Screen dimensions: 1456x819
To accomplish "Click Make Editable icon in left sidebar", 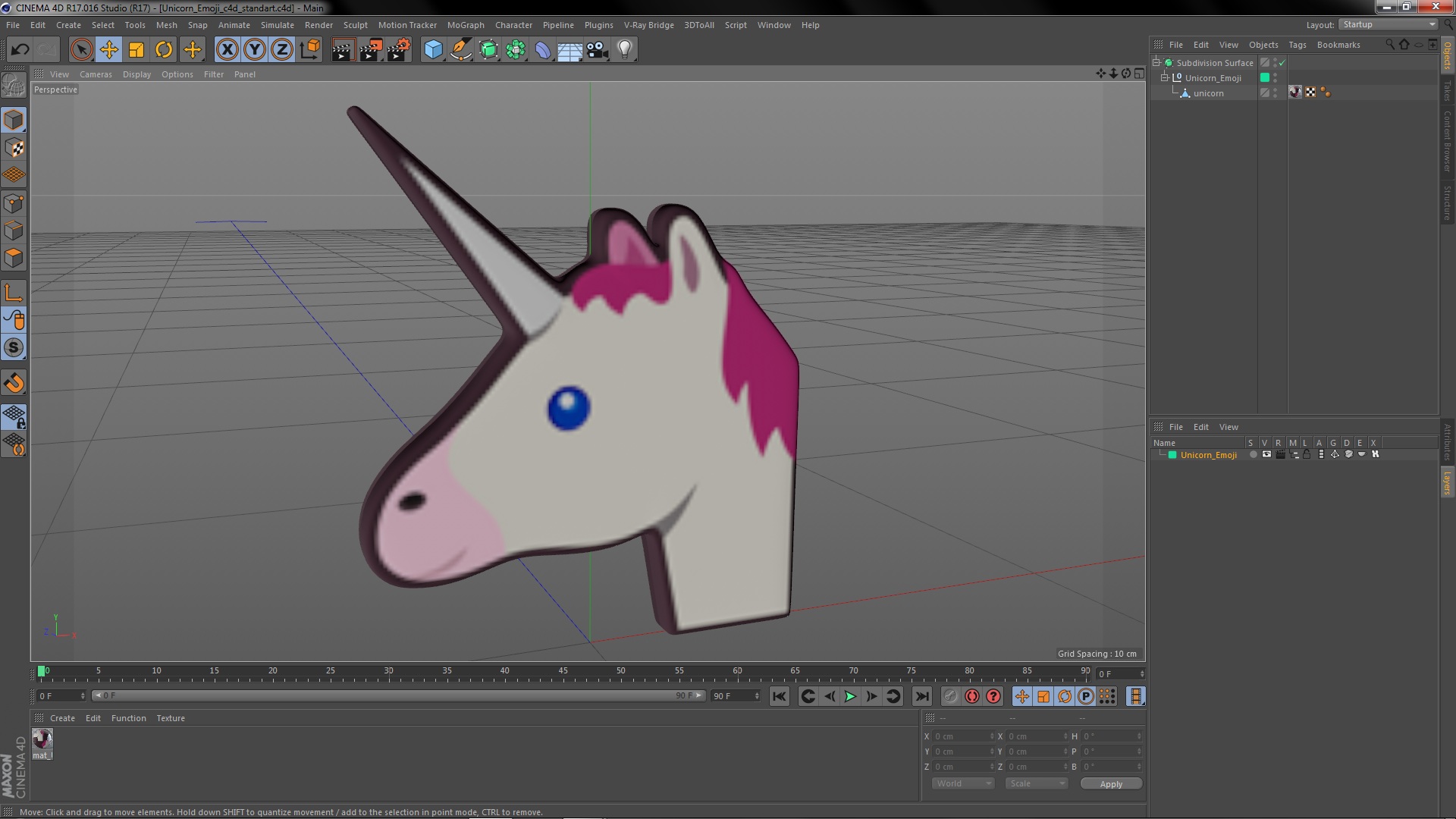I will (x=14, y=85).
